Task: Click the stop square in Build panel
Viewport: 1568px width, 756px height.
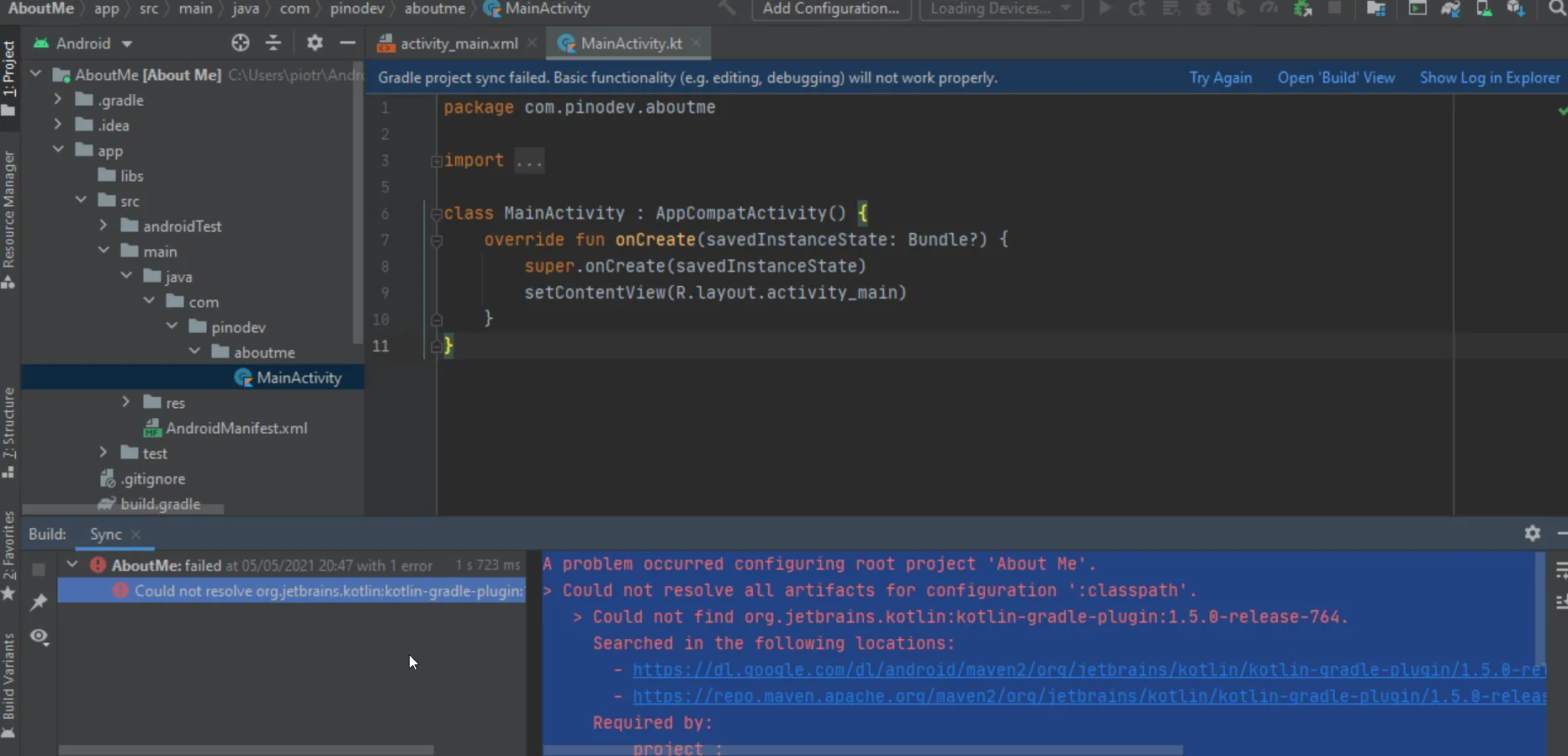Action: tap(39, 569)
